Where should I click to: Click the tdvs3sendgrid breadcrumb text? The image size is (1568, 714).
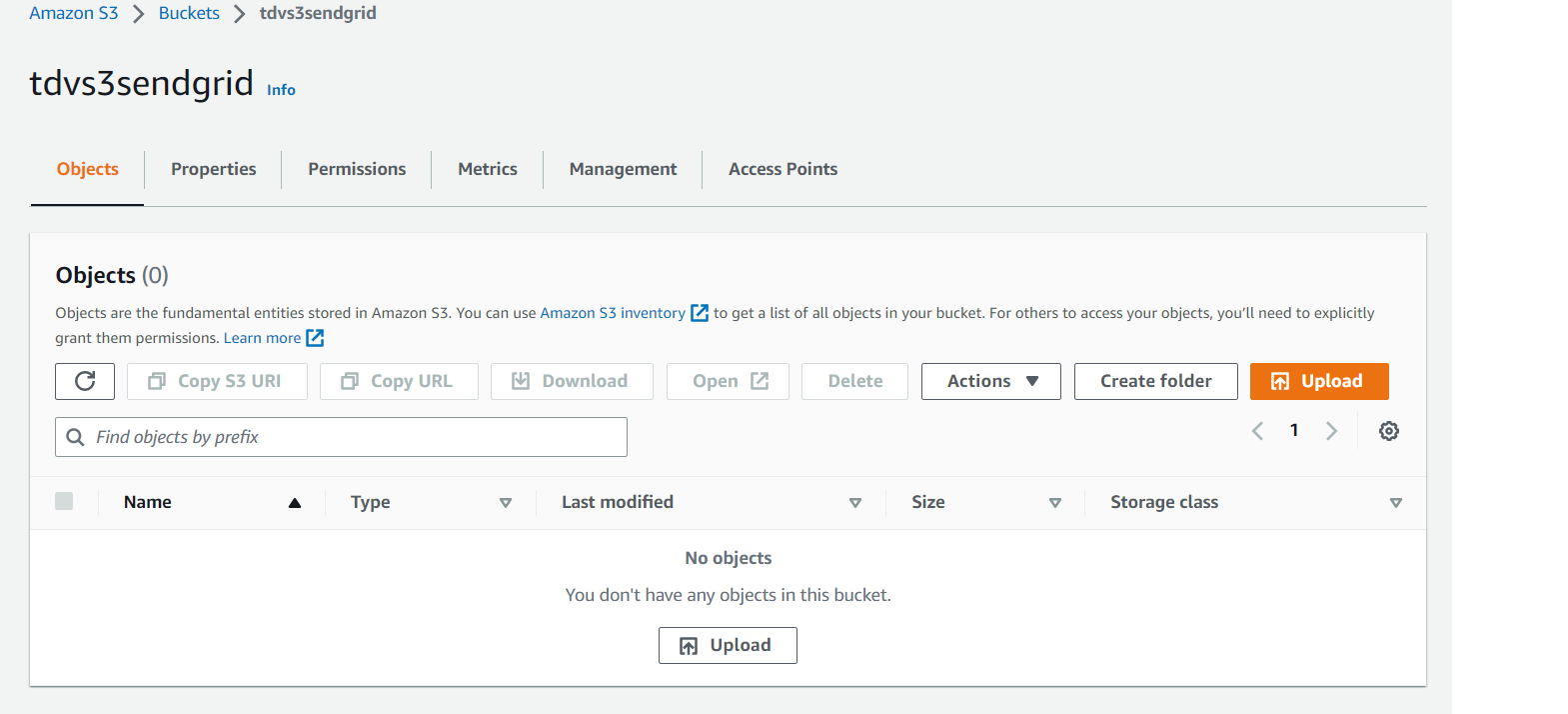(318, 13)
